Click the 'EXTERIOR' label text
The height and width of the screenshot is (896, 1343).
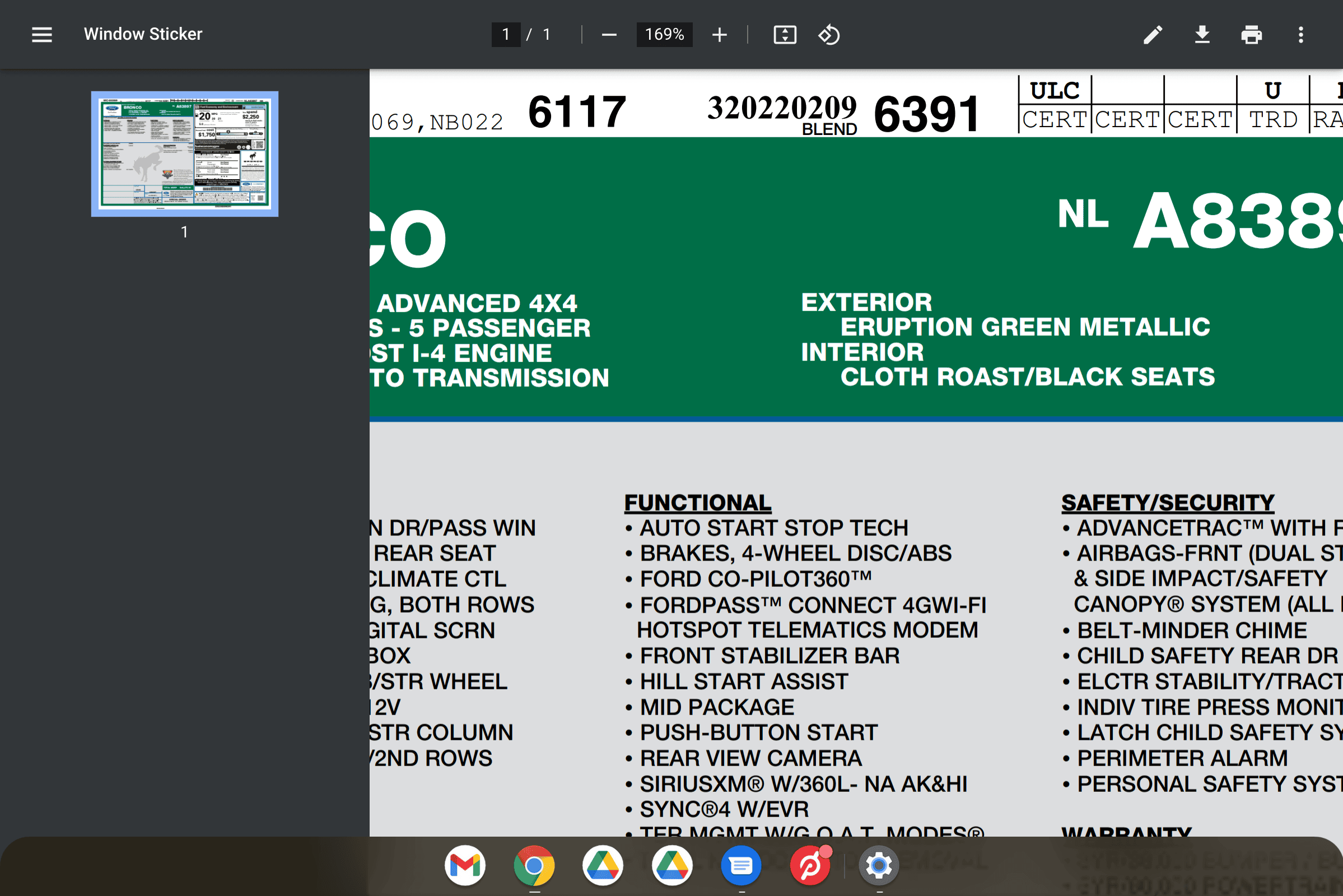point(866,302)
